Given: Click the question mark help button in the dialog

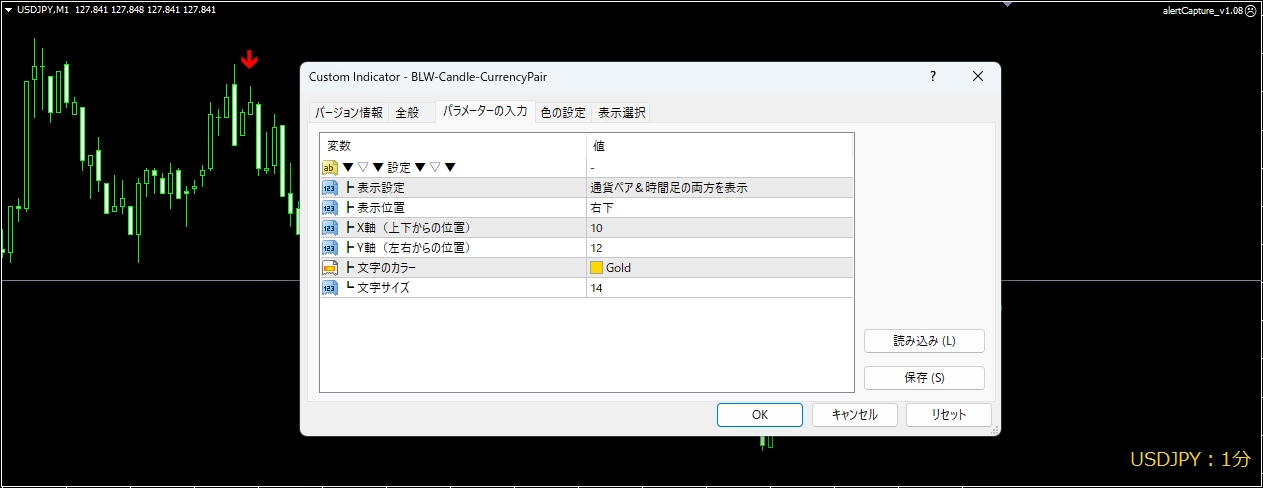Looking at the screenshot, I should tap(932, 77).
